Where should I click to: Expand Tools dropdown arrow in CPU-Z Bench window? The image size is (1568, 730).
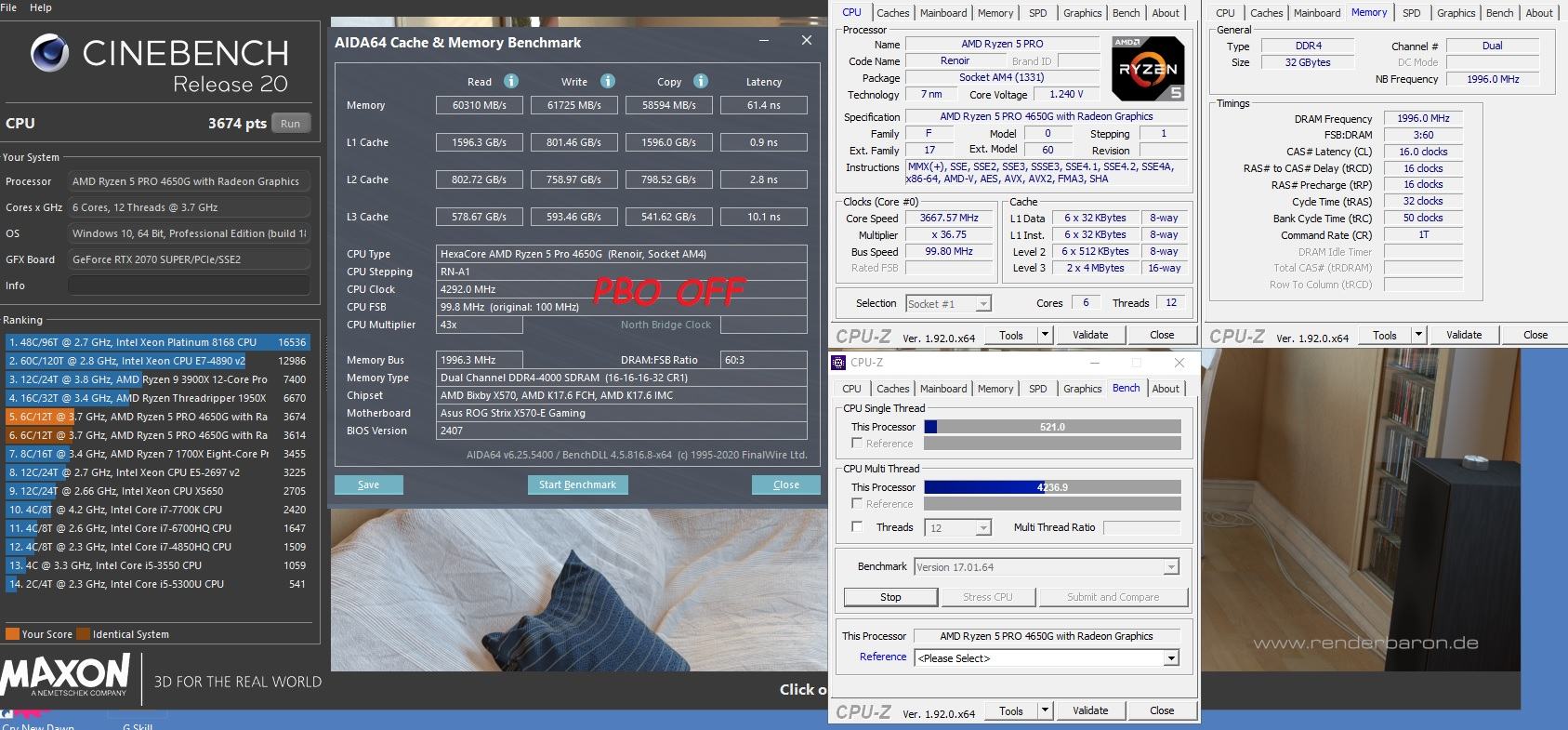pyautogui.click(x=1045, y=710)
